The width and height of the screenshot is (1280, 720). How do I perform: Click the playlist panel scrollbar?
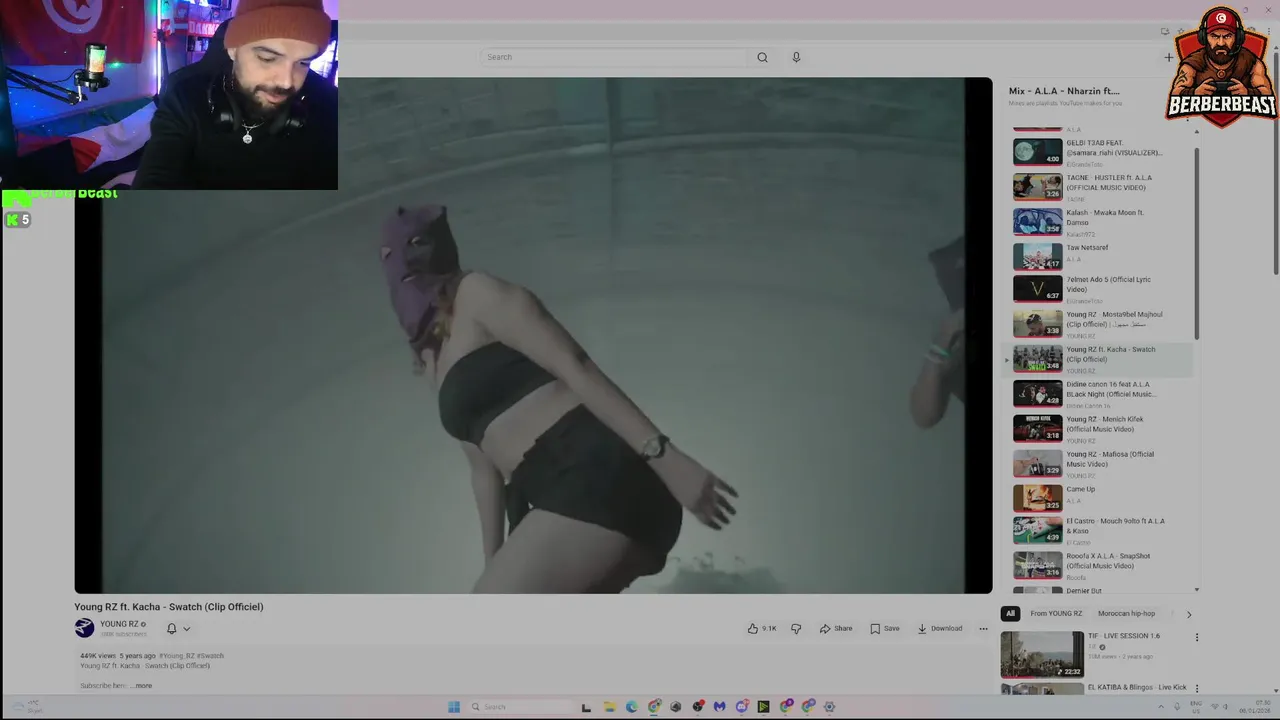tap(1197, 243)
